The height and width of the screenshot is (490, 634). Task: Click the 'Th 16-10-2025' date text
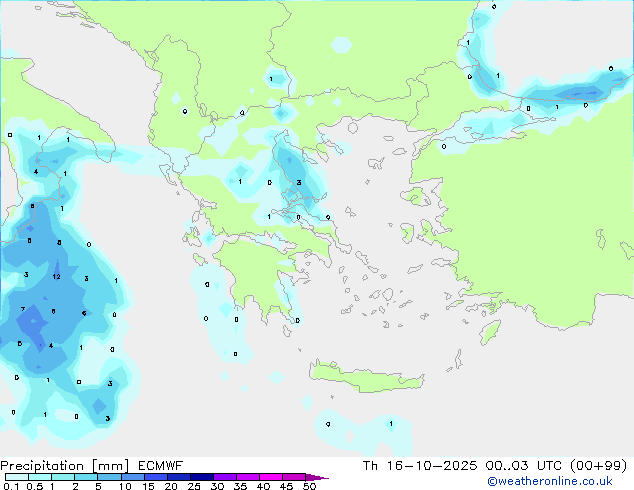point(420,466)
